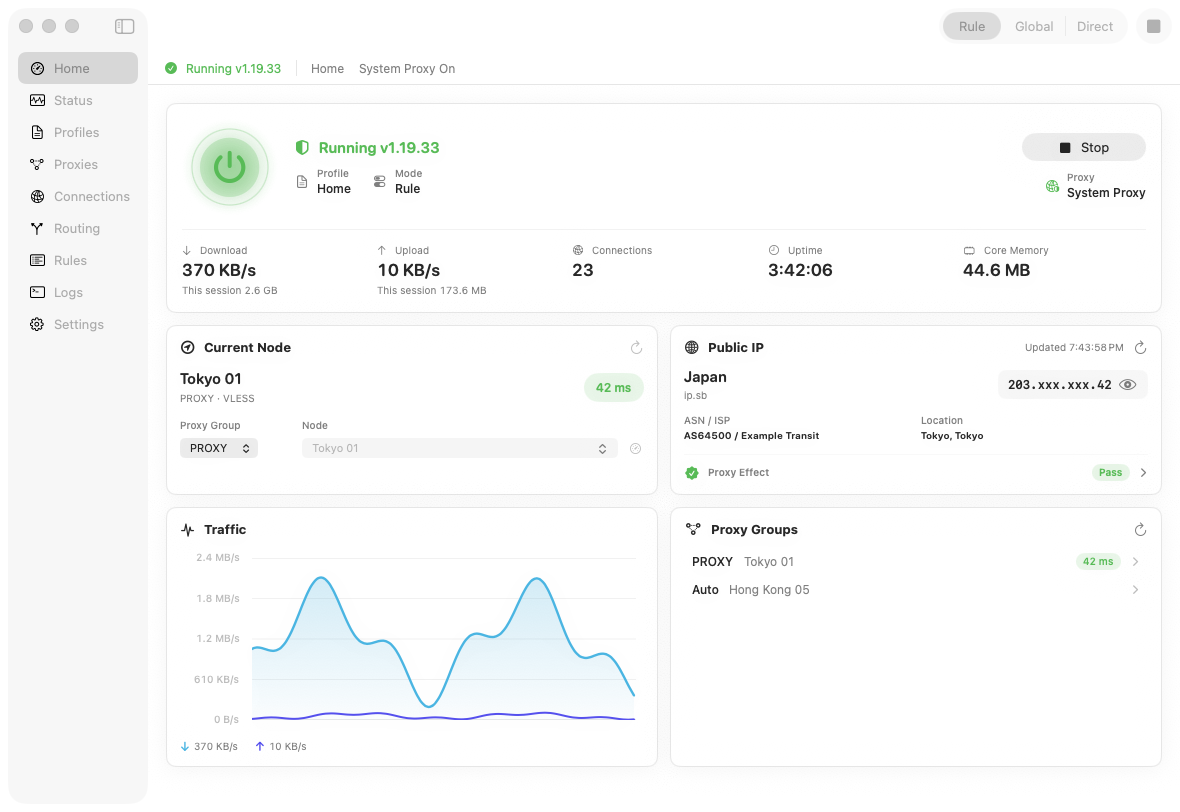Refresh the Current Node card
Viewport: 1180px width, 812px height.
tap(636, 348)
